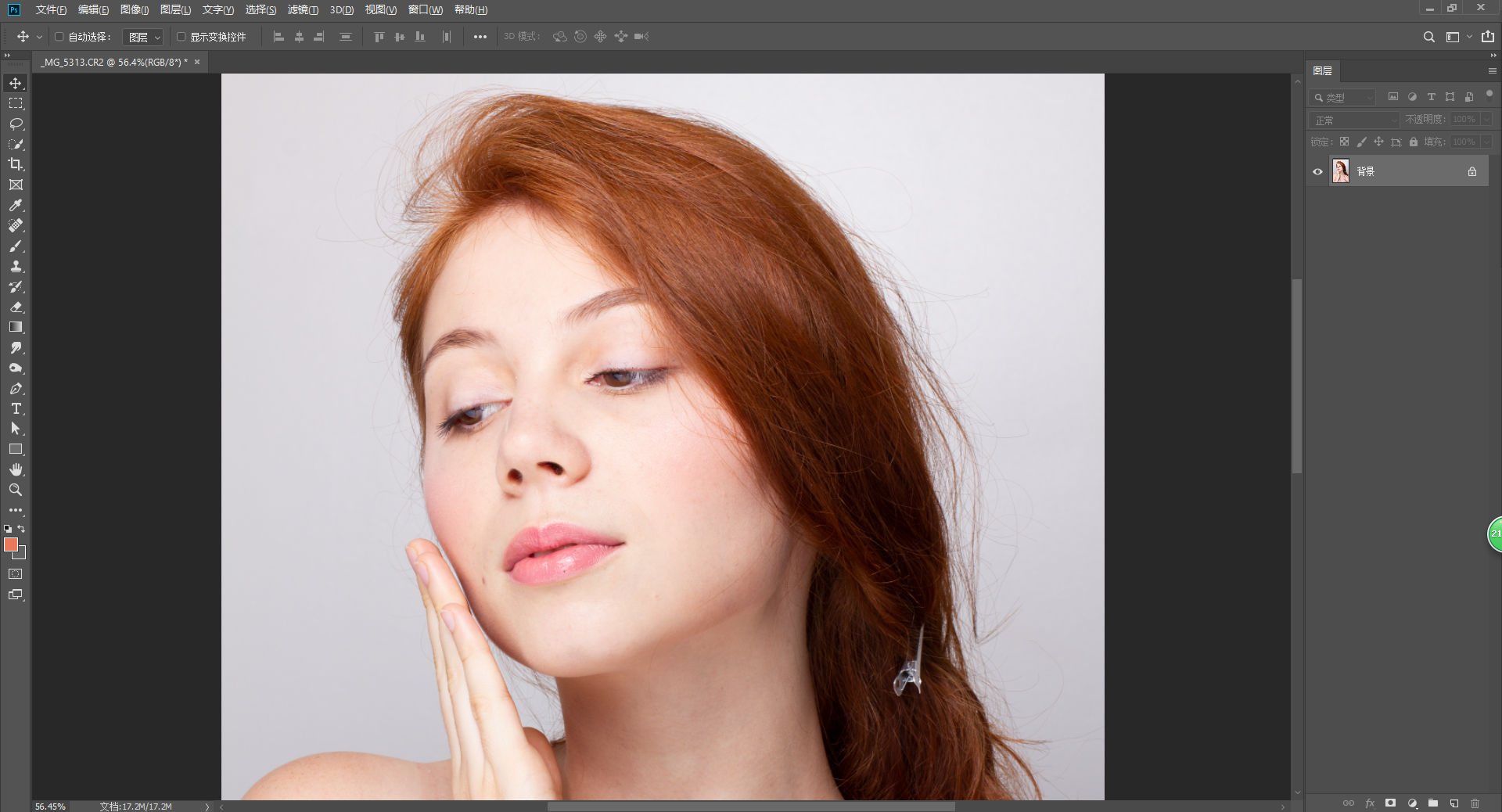1502x812 pixels.
Task: Enable Show Transform Controls checkbox
Action: [x=181, y=37]
